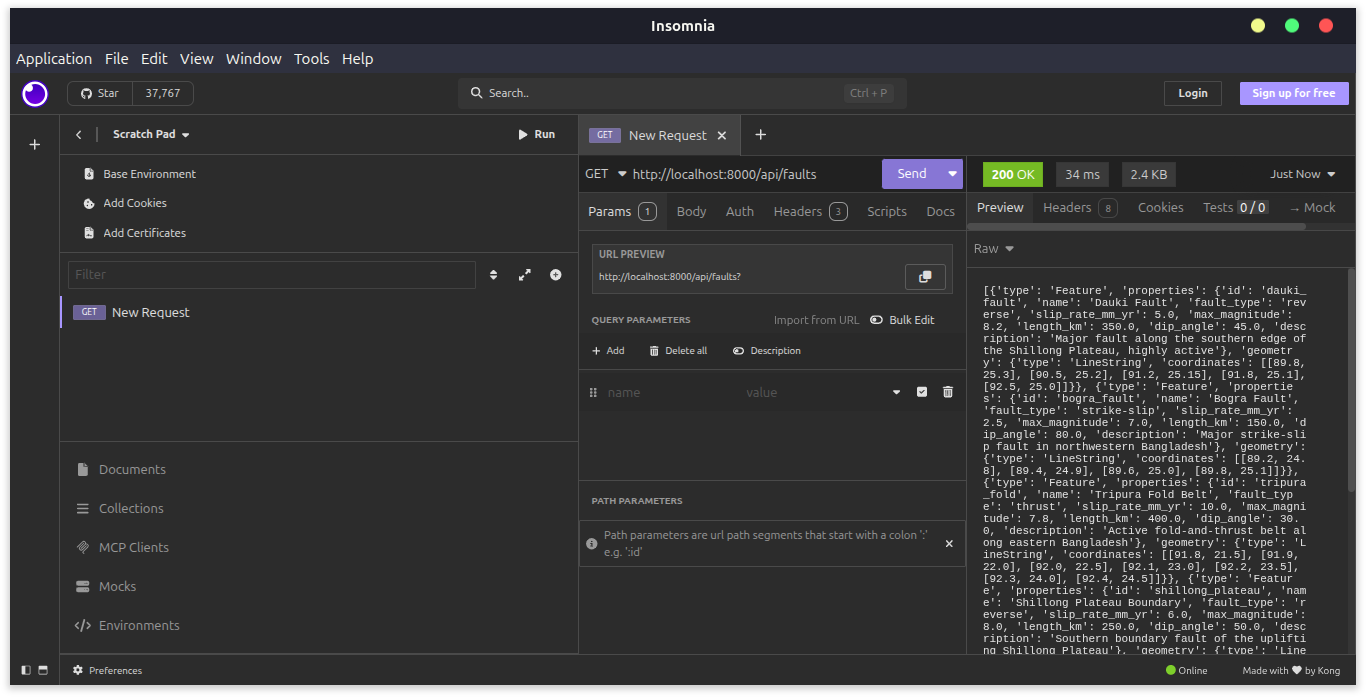Screen dimensions: 1366x697
Task: Click the Sign up for free button
Action: (x=1293, y=93)
